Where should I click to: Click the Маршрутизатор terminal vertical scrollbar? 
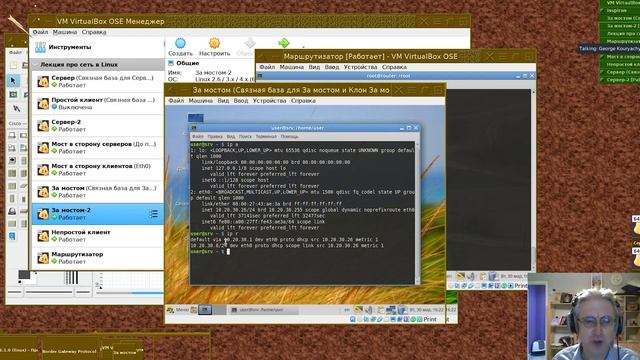[533, 180]
